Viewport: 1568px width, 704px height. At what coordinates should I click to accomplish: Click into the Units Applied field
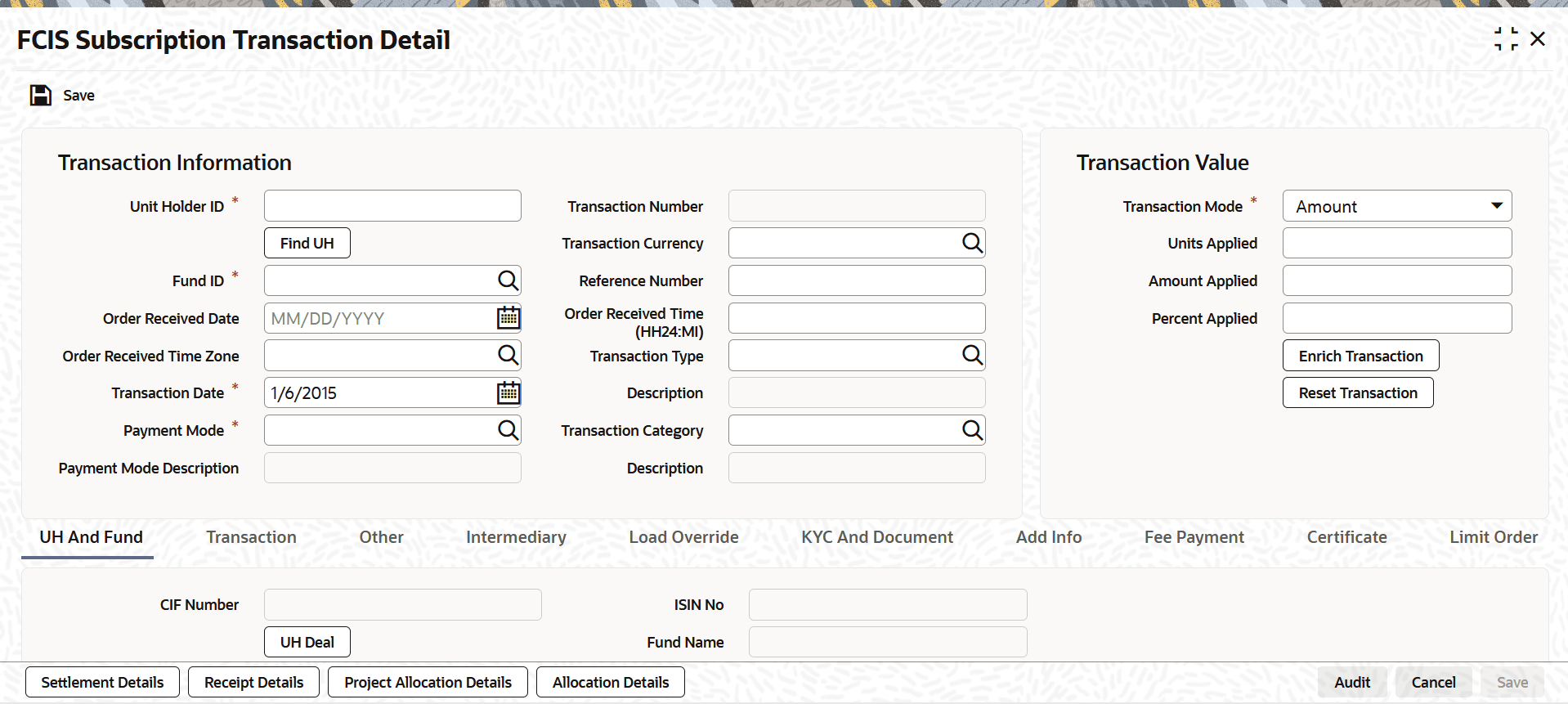[1397, 243]
